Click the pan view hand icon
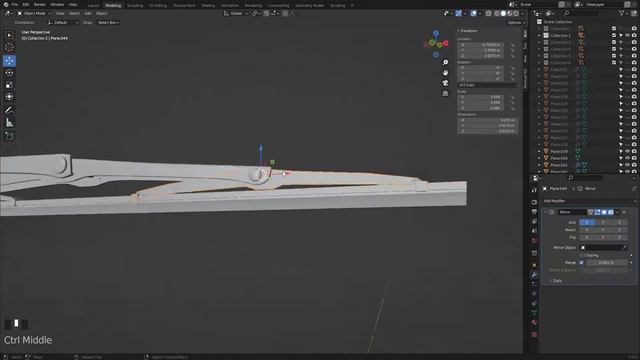Viewport: 640px width, 360px height. [x=445, y=73]
